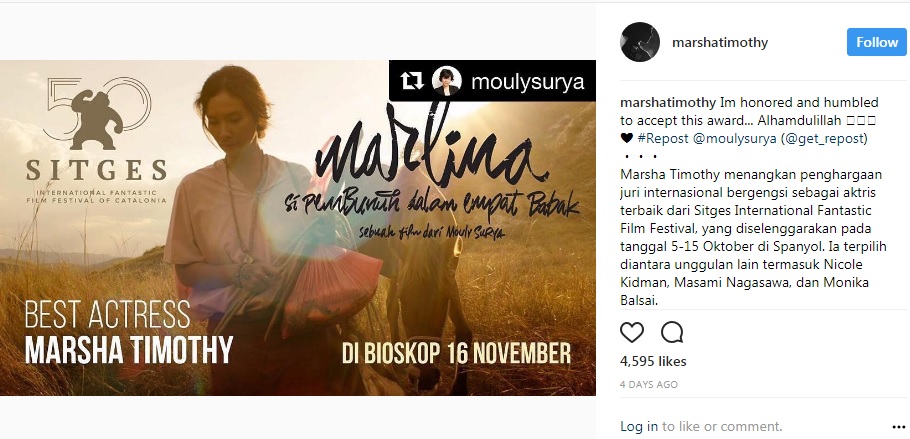View the 4,595 likes list
Screen dimensions: 910x439
[653, 361]
